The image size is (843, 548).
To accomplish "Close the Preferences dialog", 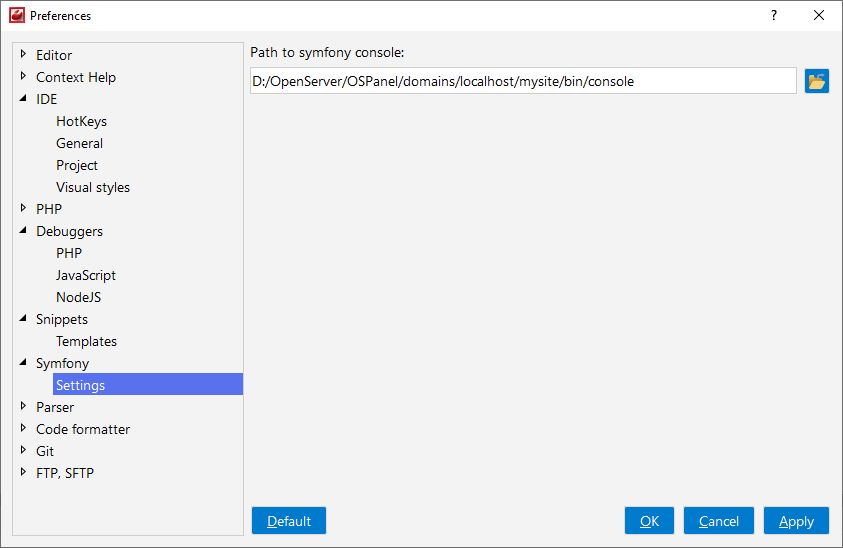I will 818,15.
